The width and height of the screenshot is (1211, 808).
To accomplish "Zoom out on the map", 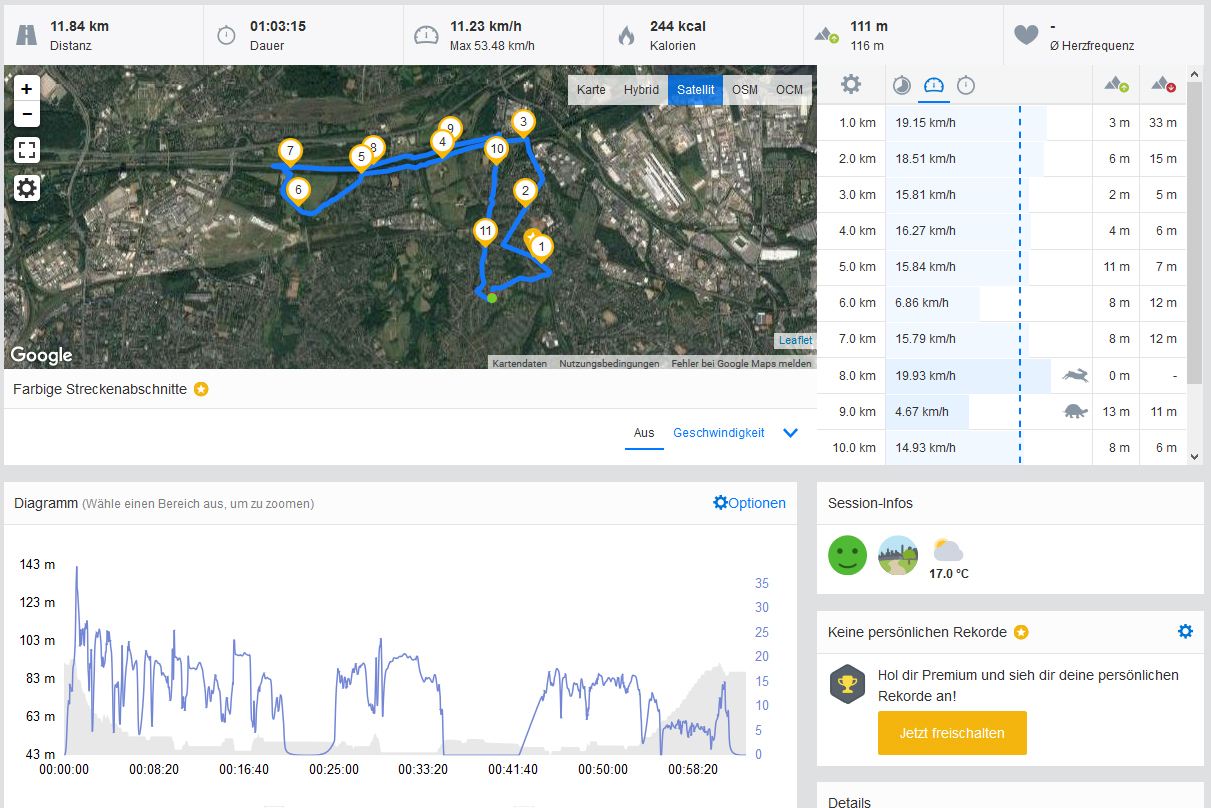I will (x=27, y=114).
